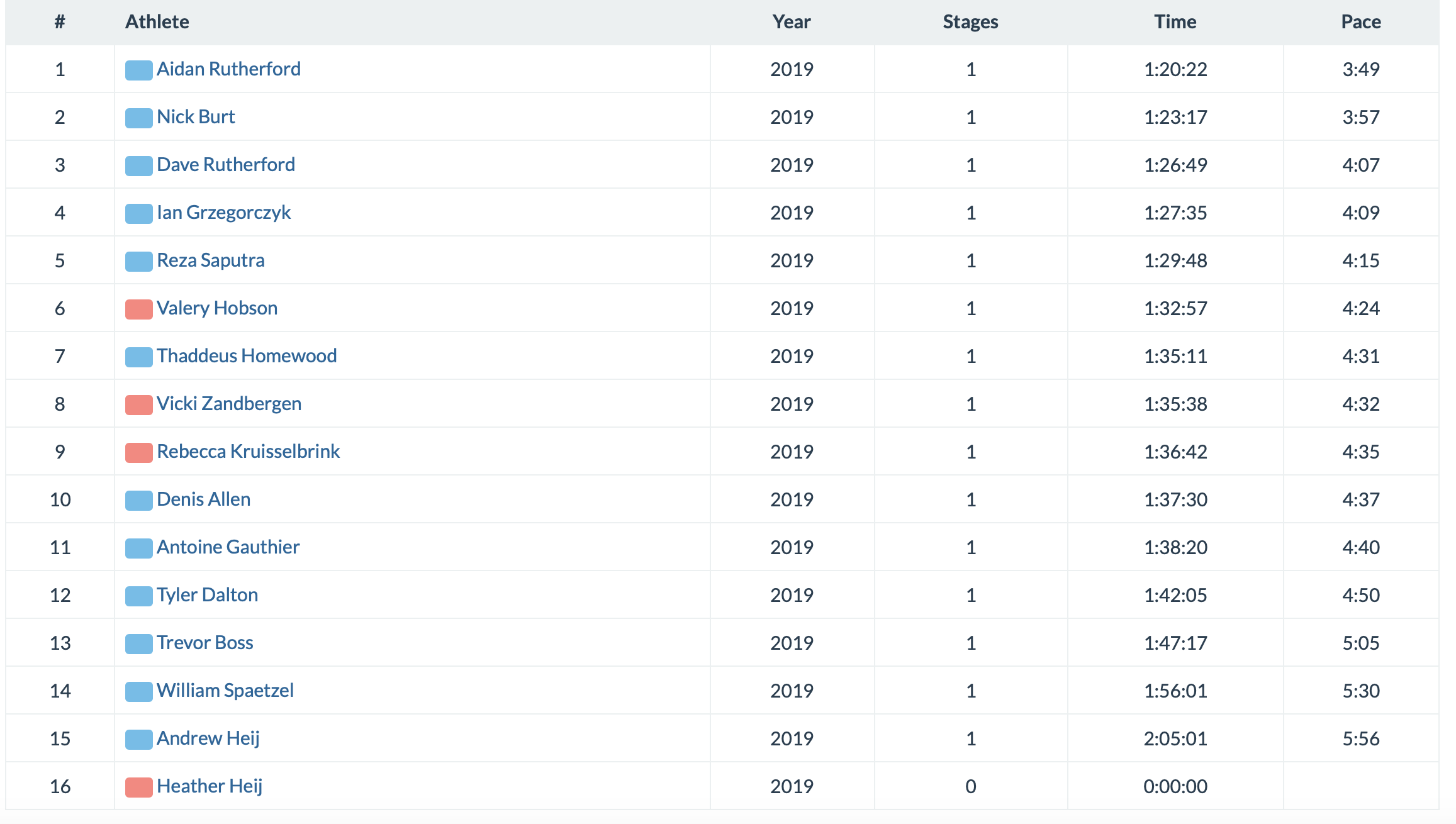Image resolution: width=1456 pixels, height=824 pixels.
Task: Click the Stages column header
Action: pos(970,22)
